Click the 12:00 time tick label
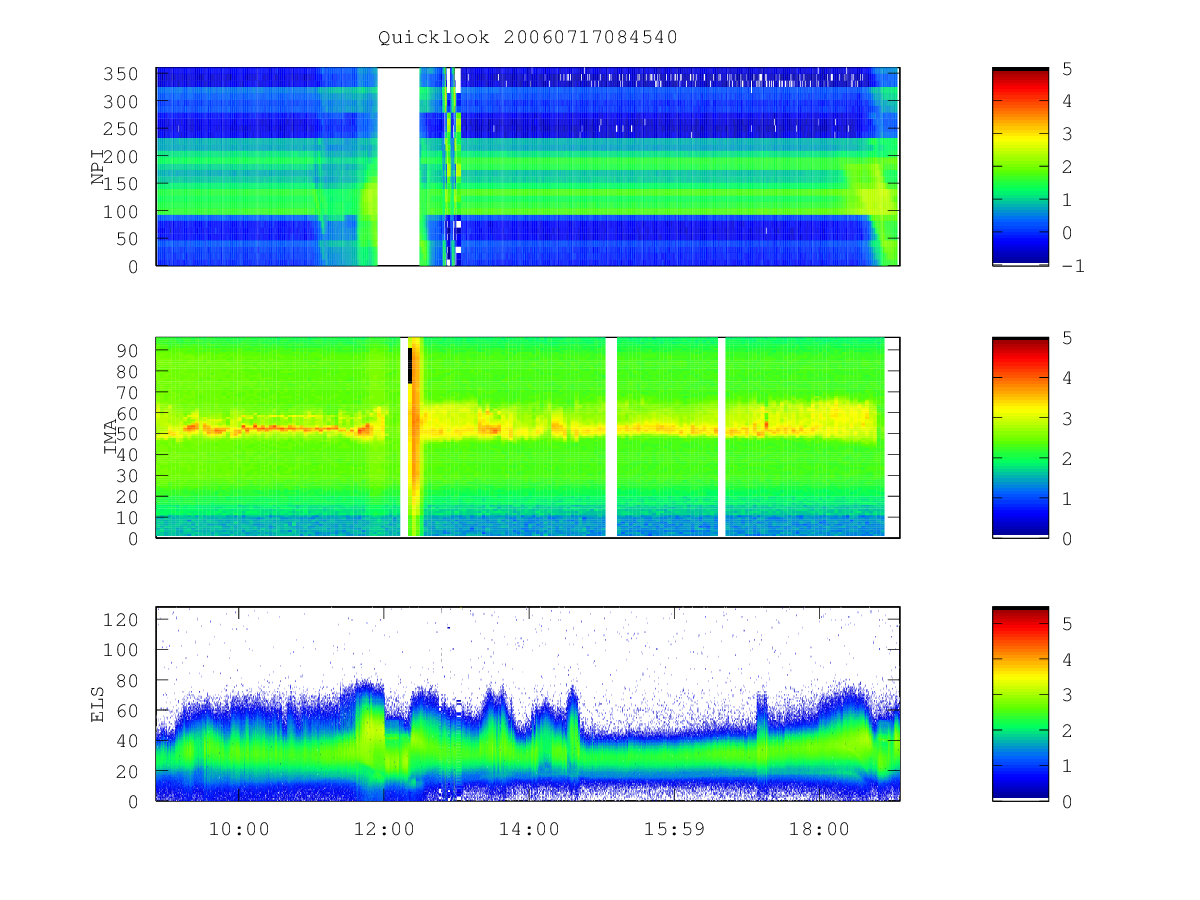Image resolution: width=1200 pixels, height=900 pixels. point(384,829)
